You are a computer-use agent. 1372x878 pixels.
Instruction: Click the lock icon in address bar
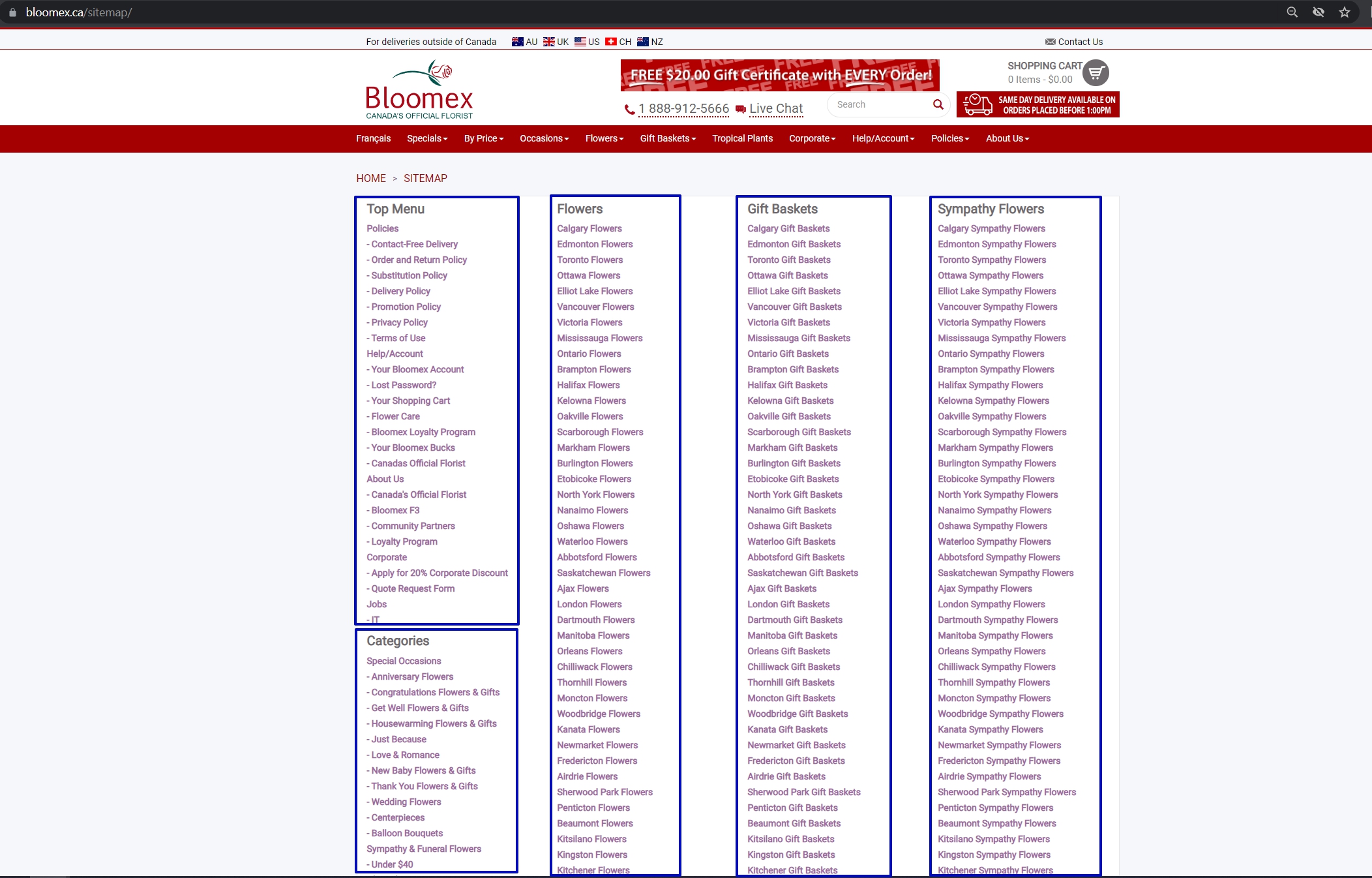coord(12,12)
